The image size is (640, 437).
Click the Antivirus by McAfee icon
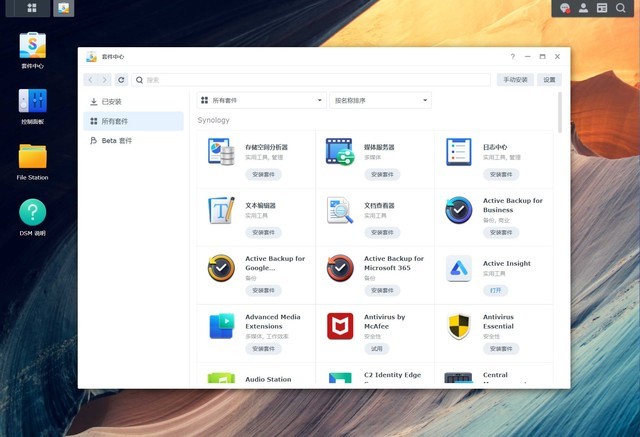click(x=340, y=326)
